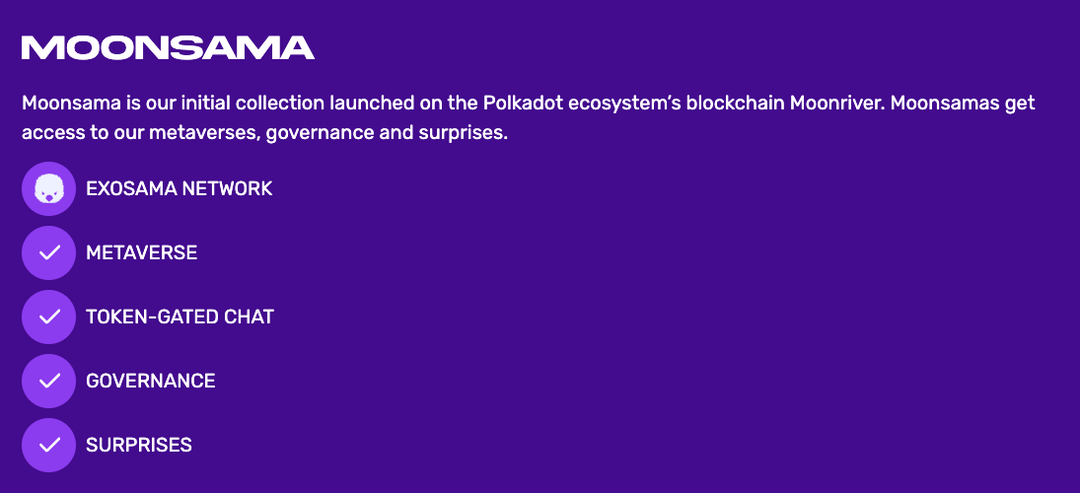This screenshot has width=1080, height=493.
Task: Click the Moonsama avatar icon beside Exosama Network
Action: pos(48,189)
